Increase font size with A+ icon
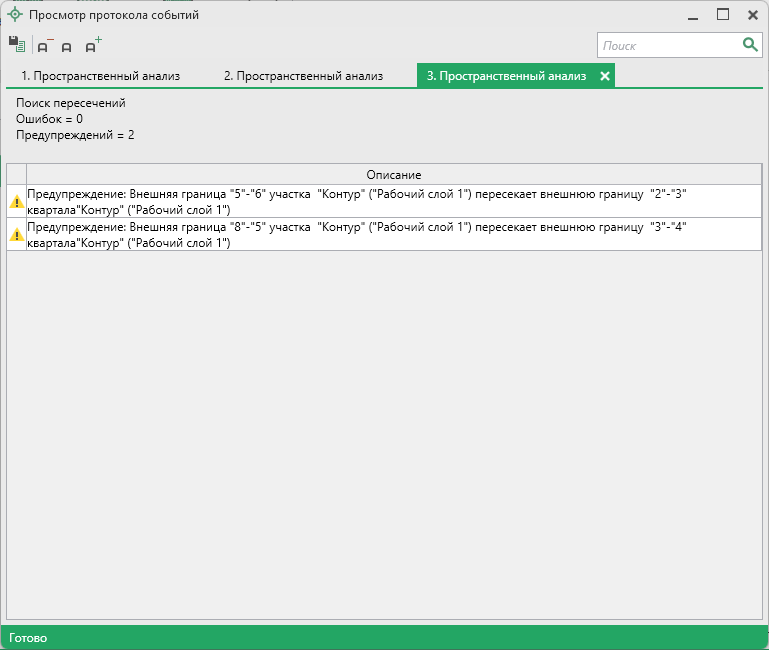769x650 pixels. pos(92,46)
